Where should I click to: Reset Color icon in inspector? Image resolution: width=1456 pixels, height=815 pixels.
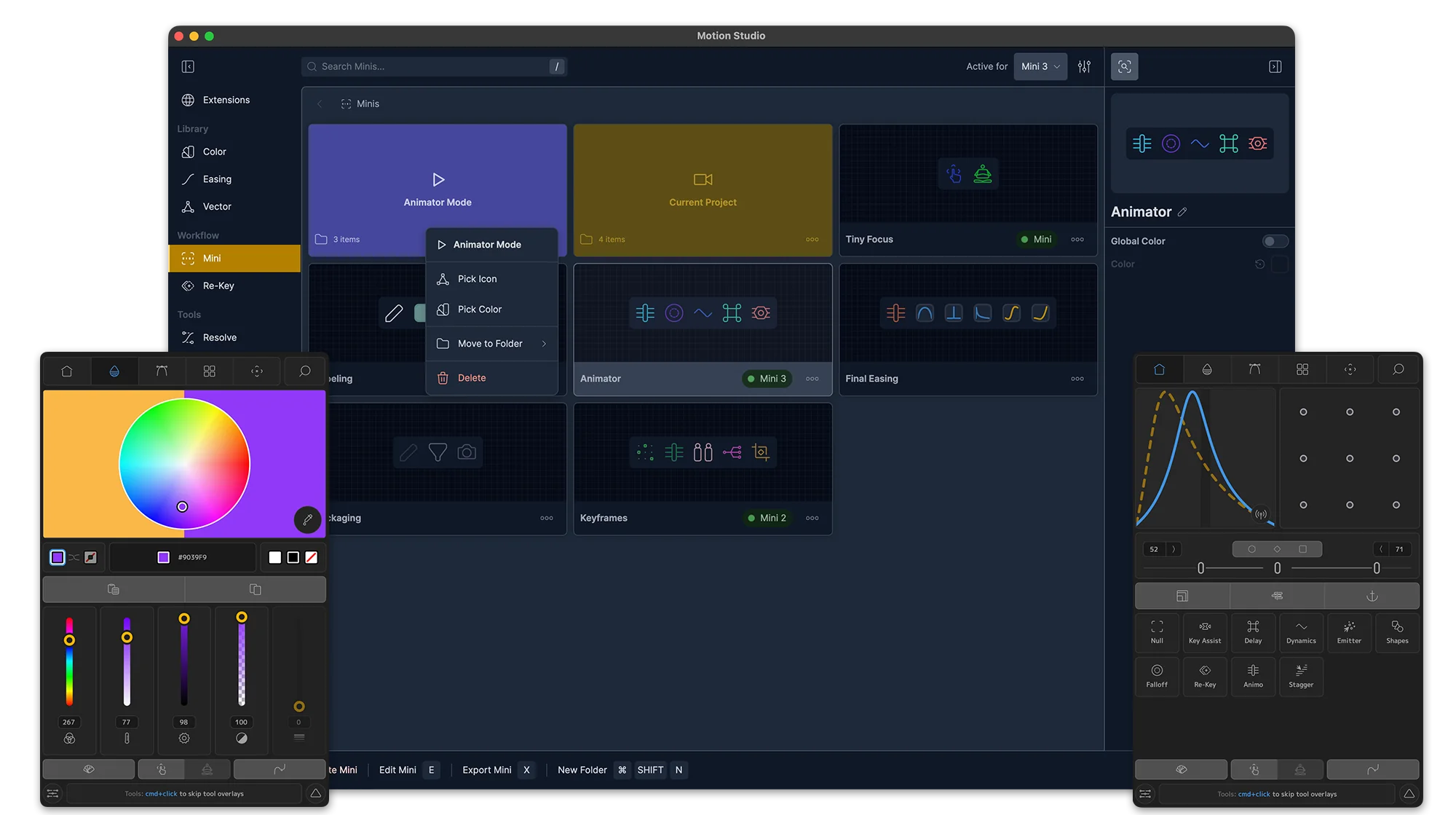click(1259, 264)
